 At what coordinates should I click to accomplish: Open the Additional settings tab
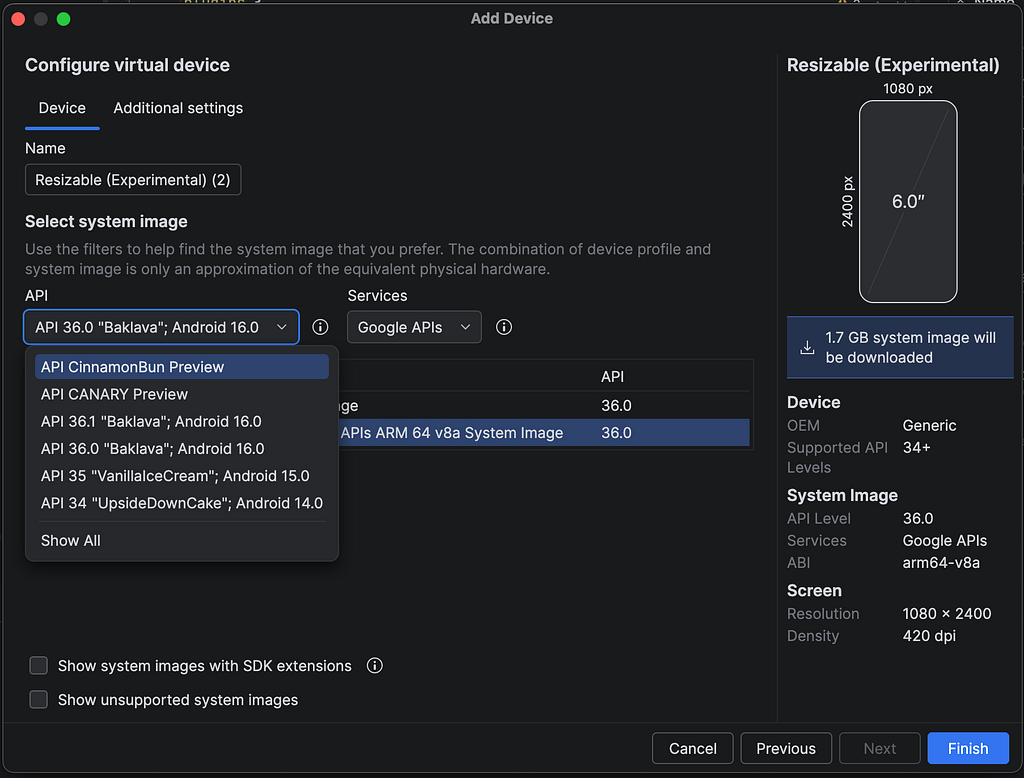(178, 108)
